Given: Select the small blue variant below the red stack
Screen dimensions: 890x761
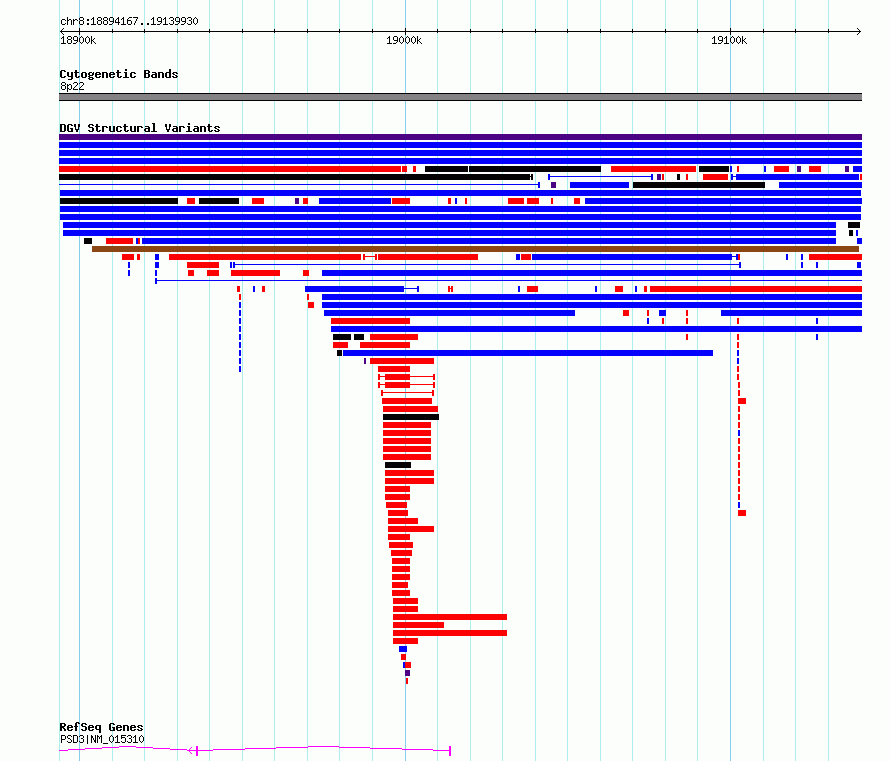Looking at the screenshot, I should tap(403, 649).
